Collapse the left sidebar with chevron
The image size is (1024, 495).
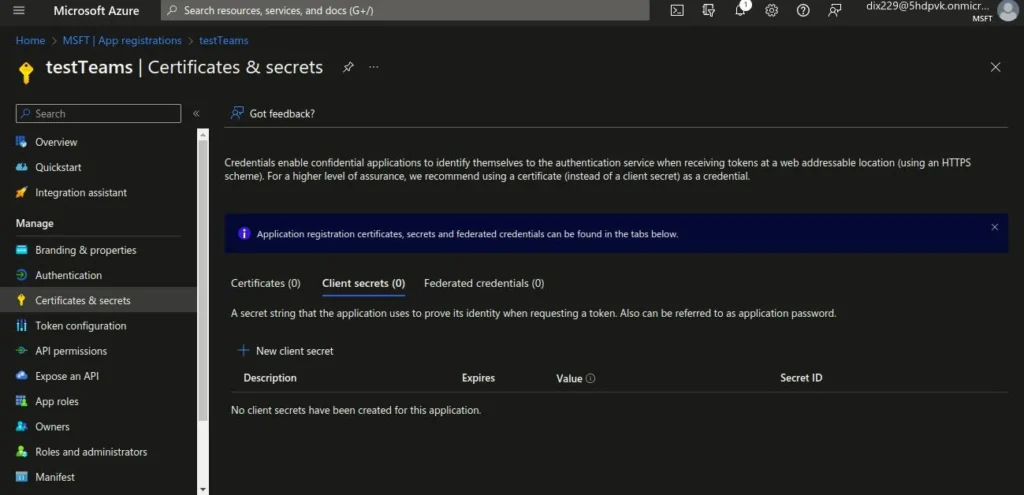pyautogui.click(x=196, y=114)
